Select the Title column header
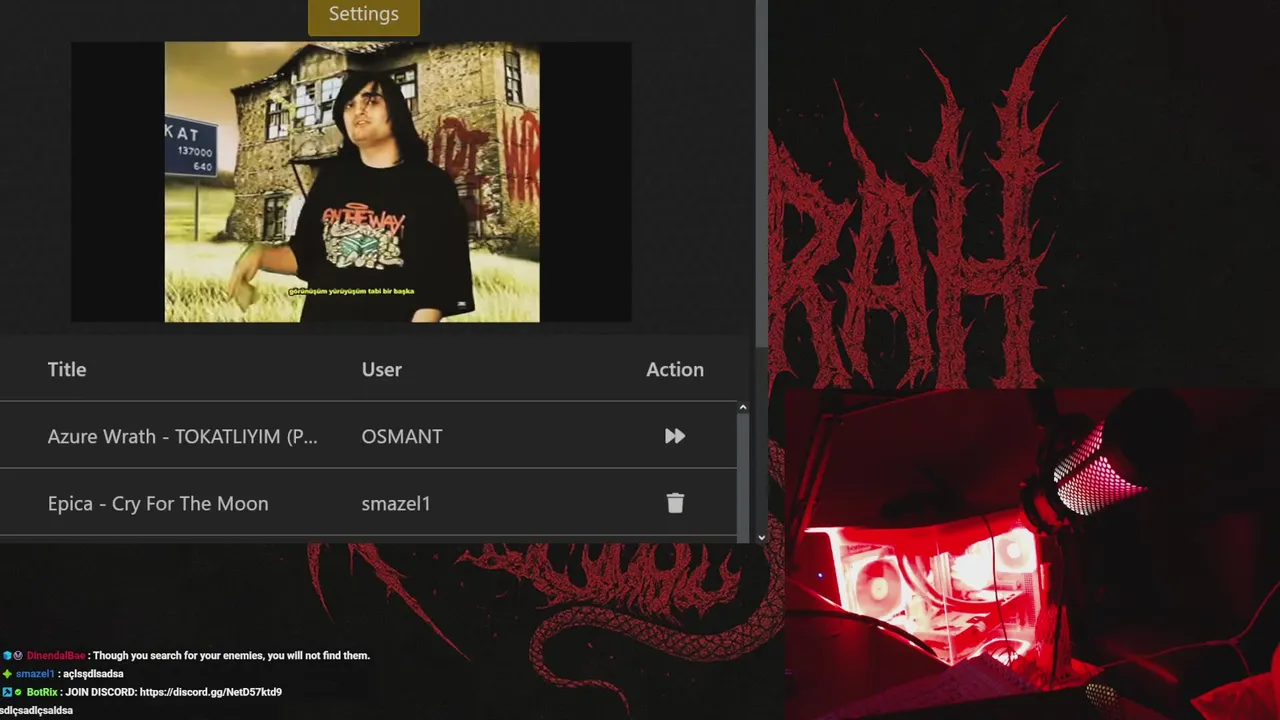Image resolution: width=1280 pixels, height=720 pixels. tap(67, 369)
